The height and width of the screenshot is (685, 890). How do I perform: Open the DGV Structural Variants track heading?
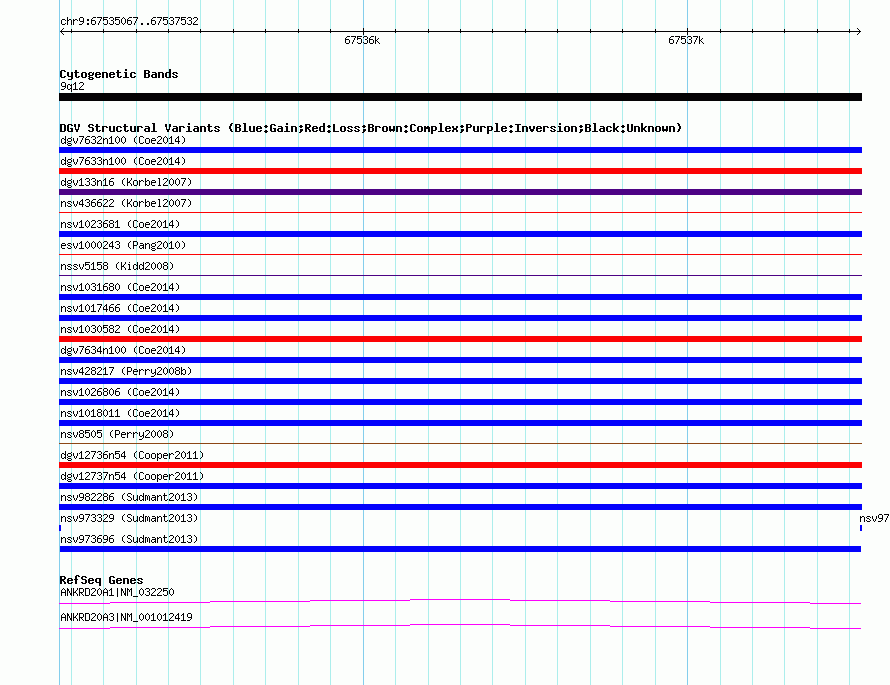point(371,128)
